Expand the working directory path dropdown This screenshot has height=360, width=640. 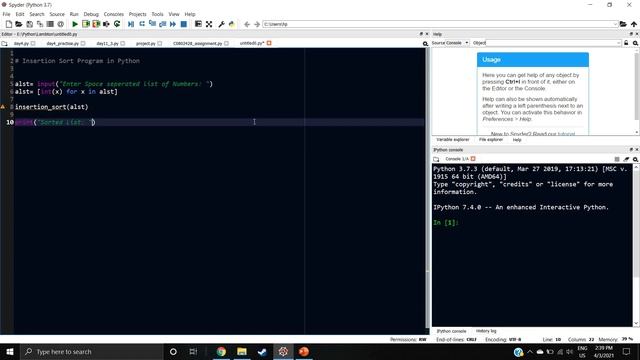615,24
